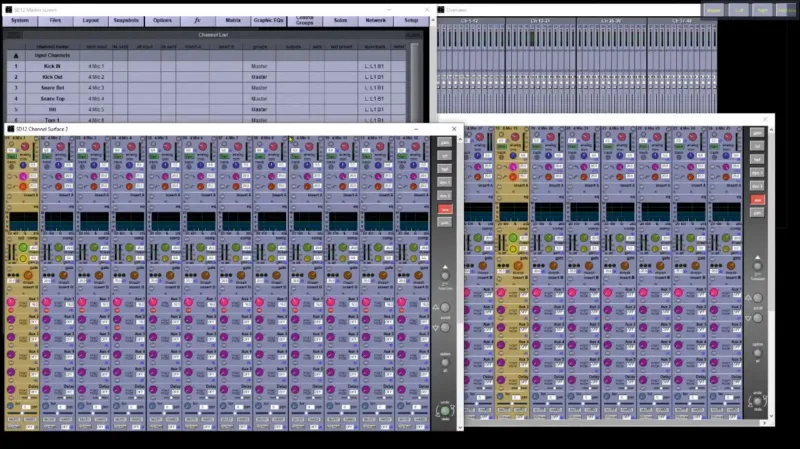The image size is (800, 449).
Task: Adjust channel 1 red gain knob in Channel Surface 2
Action: [25, 147]
